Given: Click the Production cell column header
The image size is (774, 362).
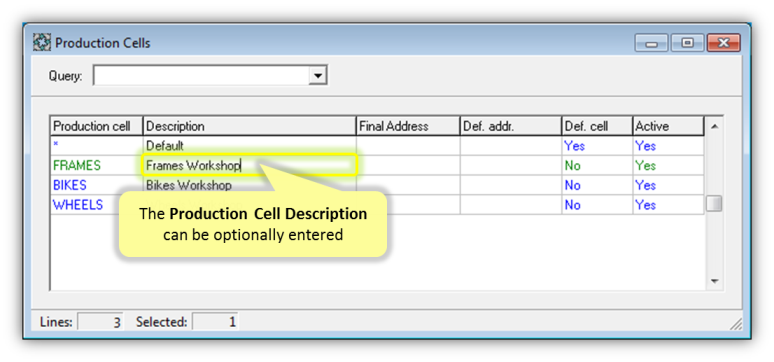Looking at the screenshot, I should [96, 126].
